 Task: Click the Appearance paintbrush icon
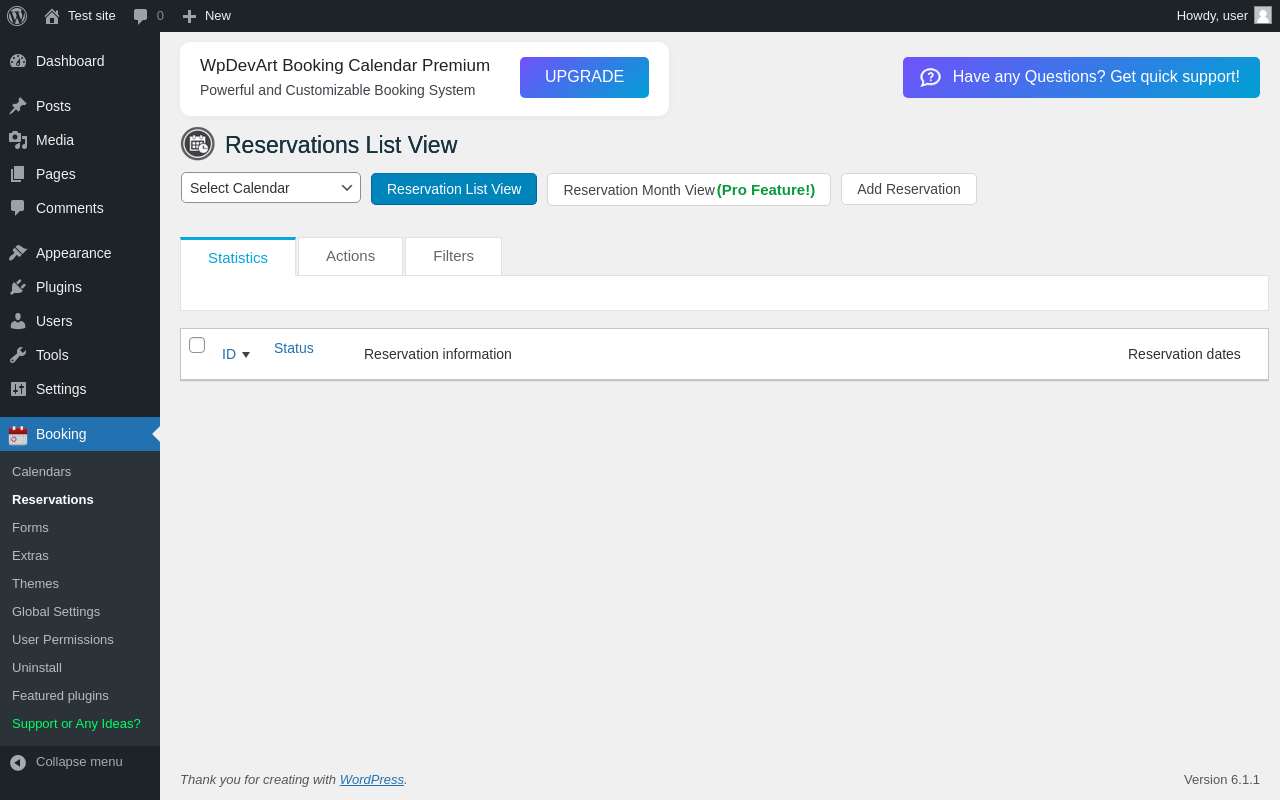[18, 253]
